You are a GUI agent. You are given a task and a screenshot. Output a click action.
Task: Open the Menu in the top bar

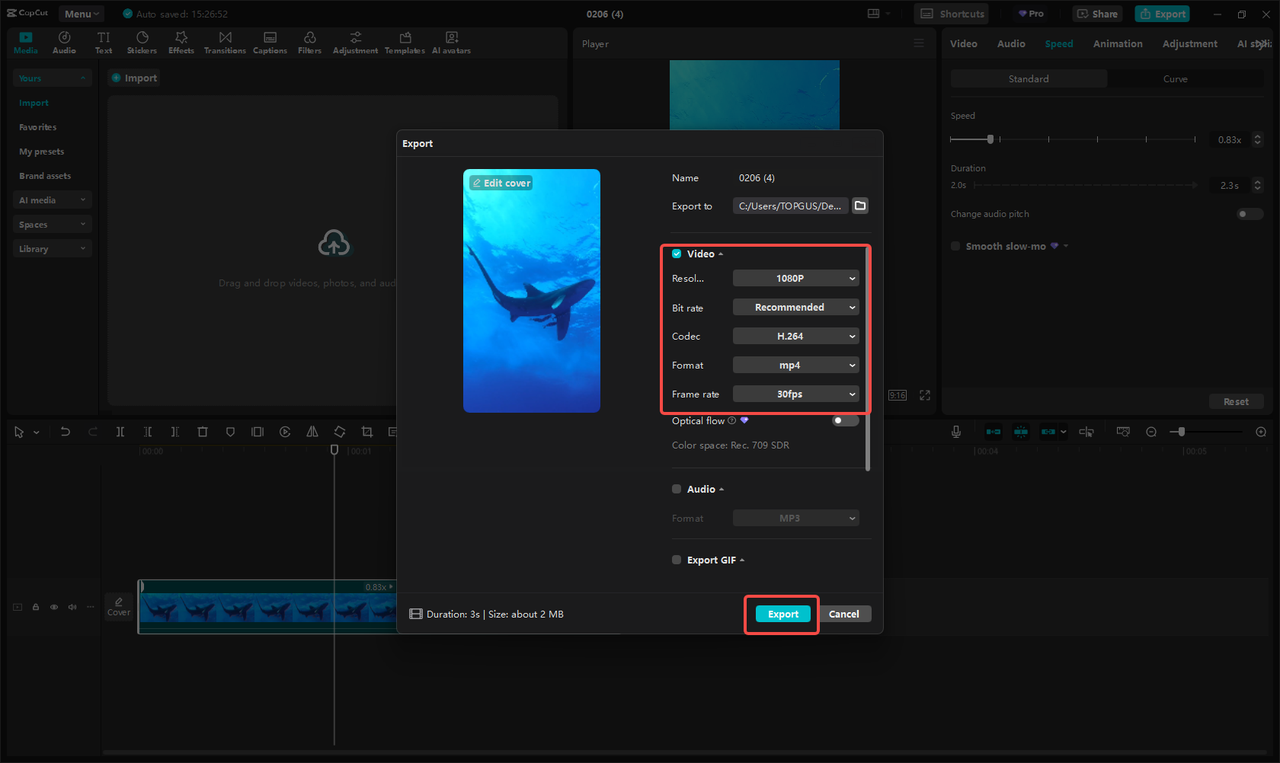point(80,13)
